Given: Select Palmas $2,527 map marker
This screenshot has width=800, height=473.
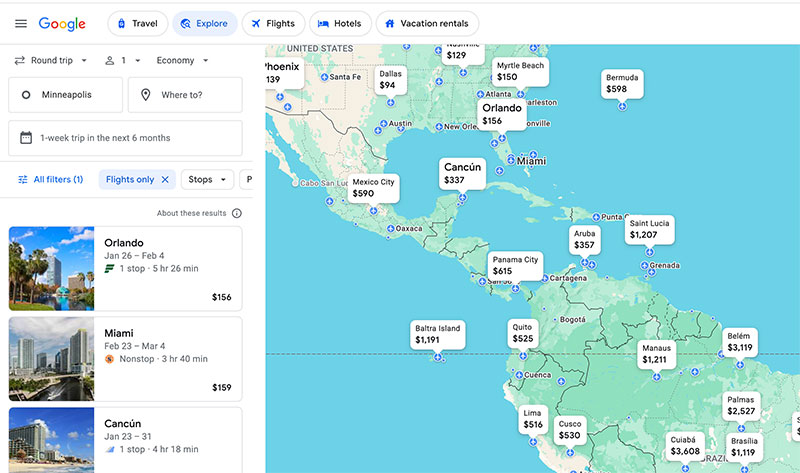Looking at the screenshot, I should click(741, 406).
